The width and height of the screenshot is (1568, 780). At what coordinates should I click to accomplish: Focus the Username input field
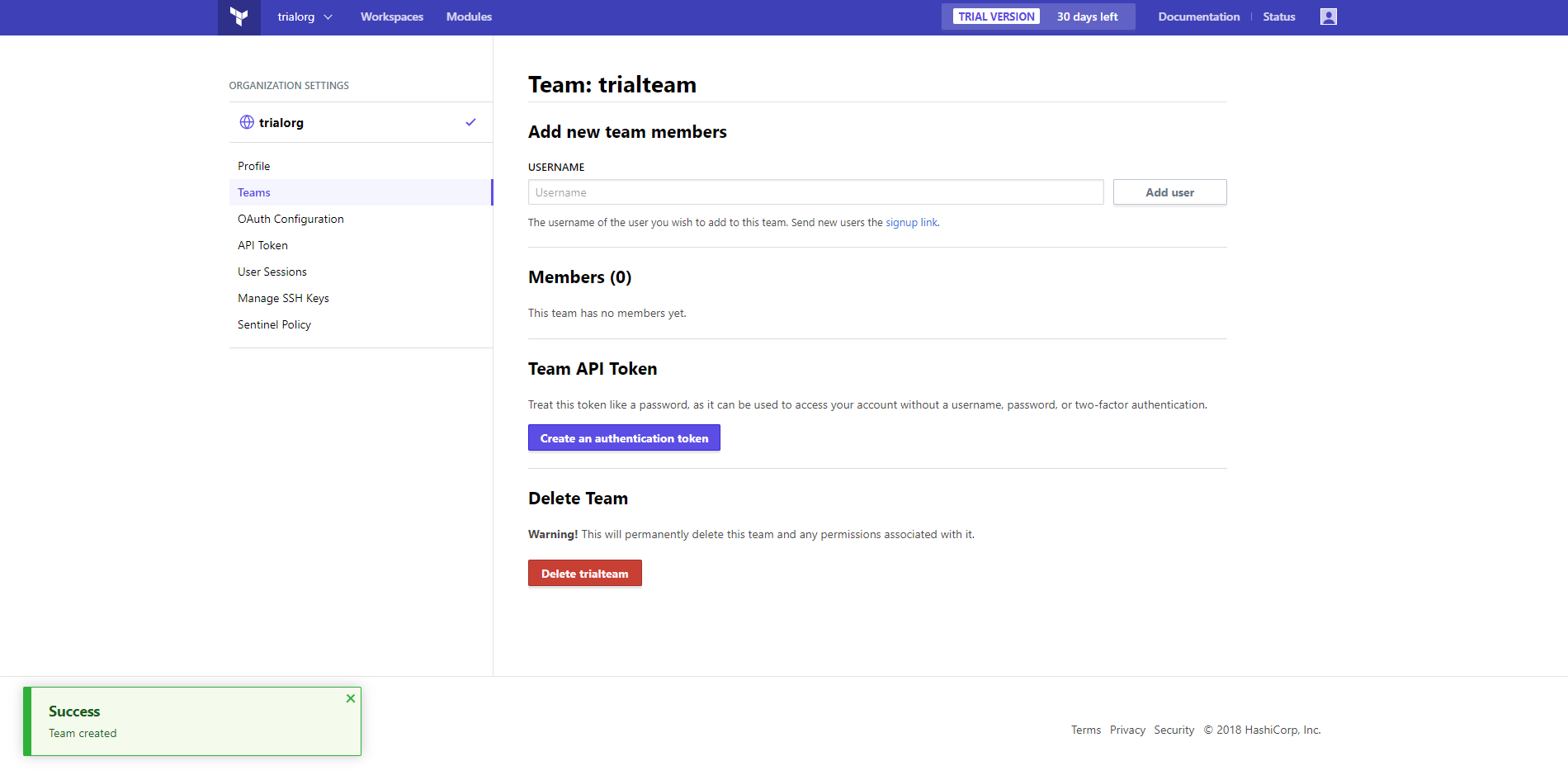(815, 192)
